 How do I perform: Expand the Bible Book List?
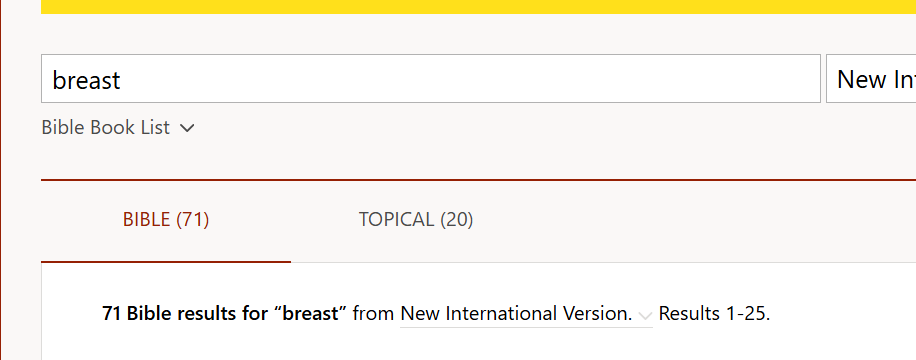117,127
